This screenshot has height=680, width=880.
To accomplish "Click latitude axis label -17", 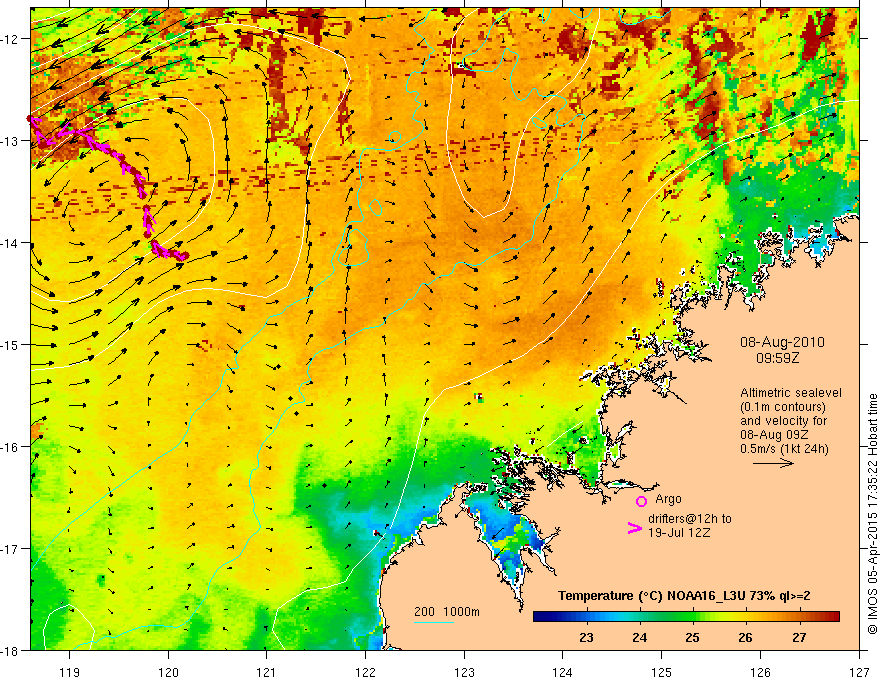I will coord(11,549).
